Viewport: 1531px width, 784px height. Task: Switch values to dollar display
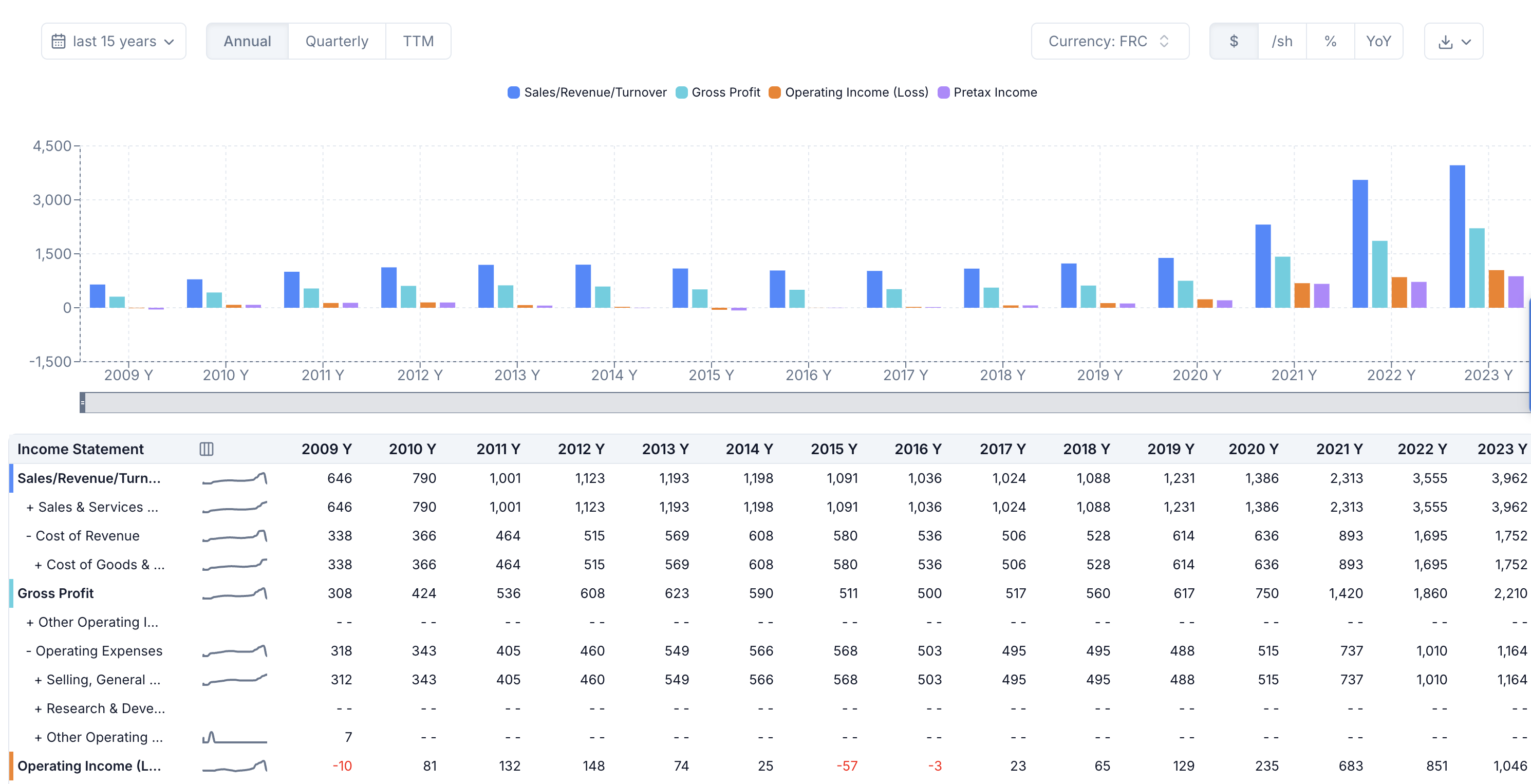click(1234, 41)
